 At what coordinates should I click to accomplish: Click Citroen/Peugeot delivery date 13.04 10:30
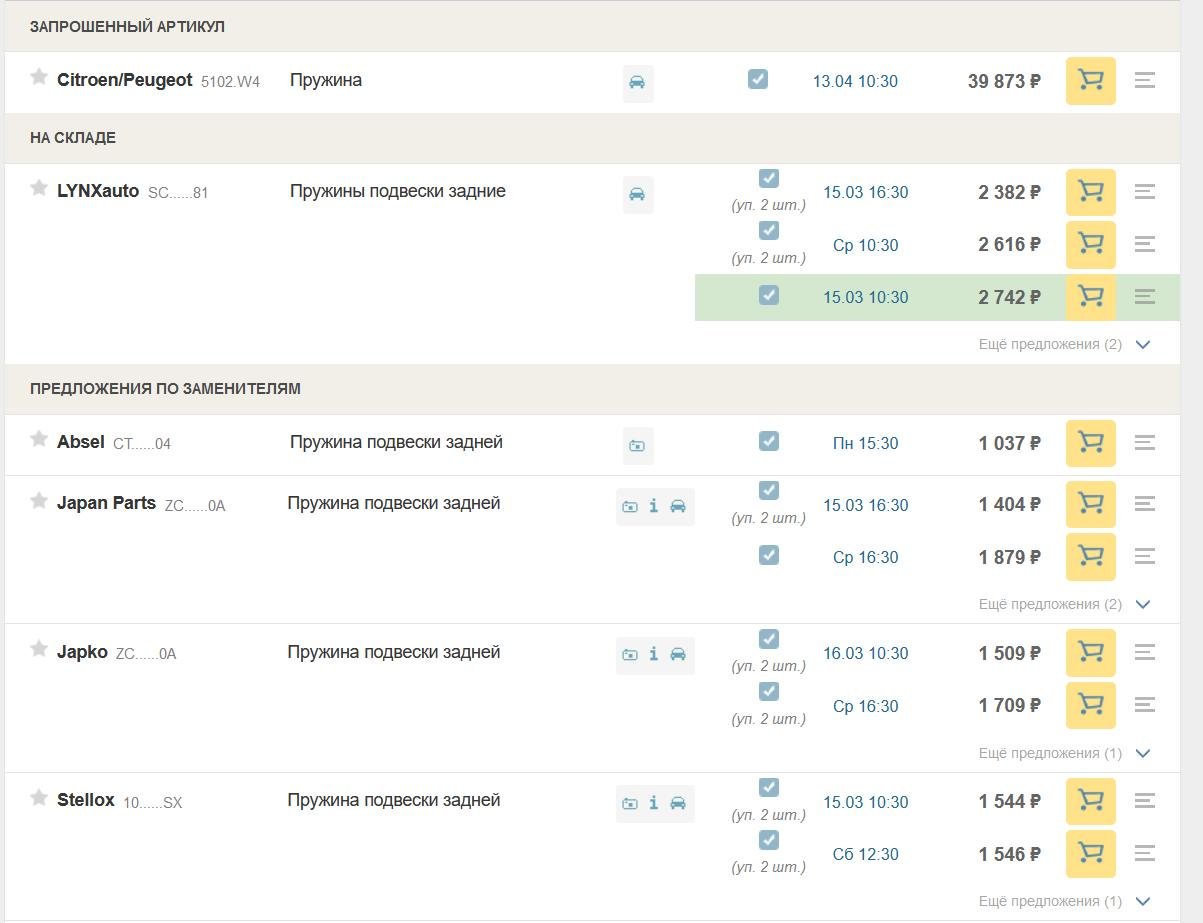coord(855,82)
